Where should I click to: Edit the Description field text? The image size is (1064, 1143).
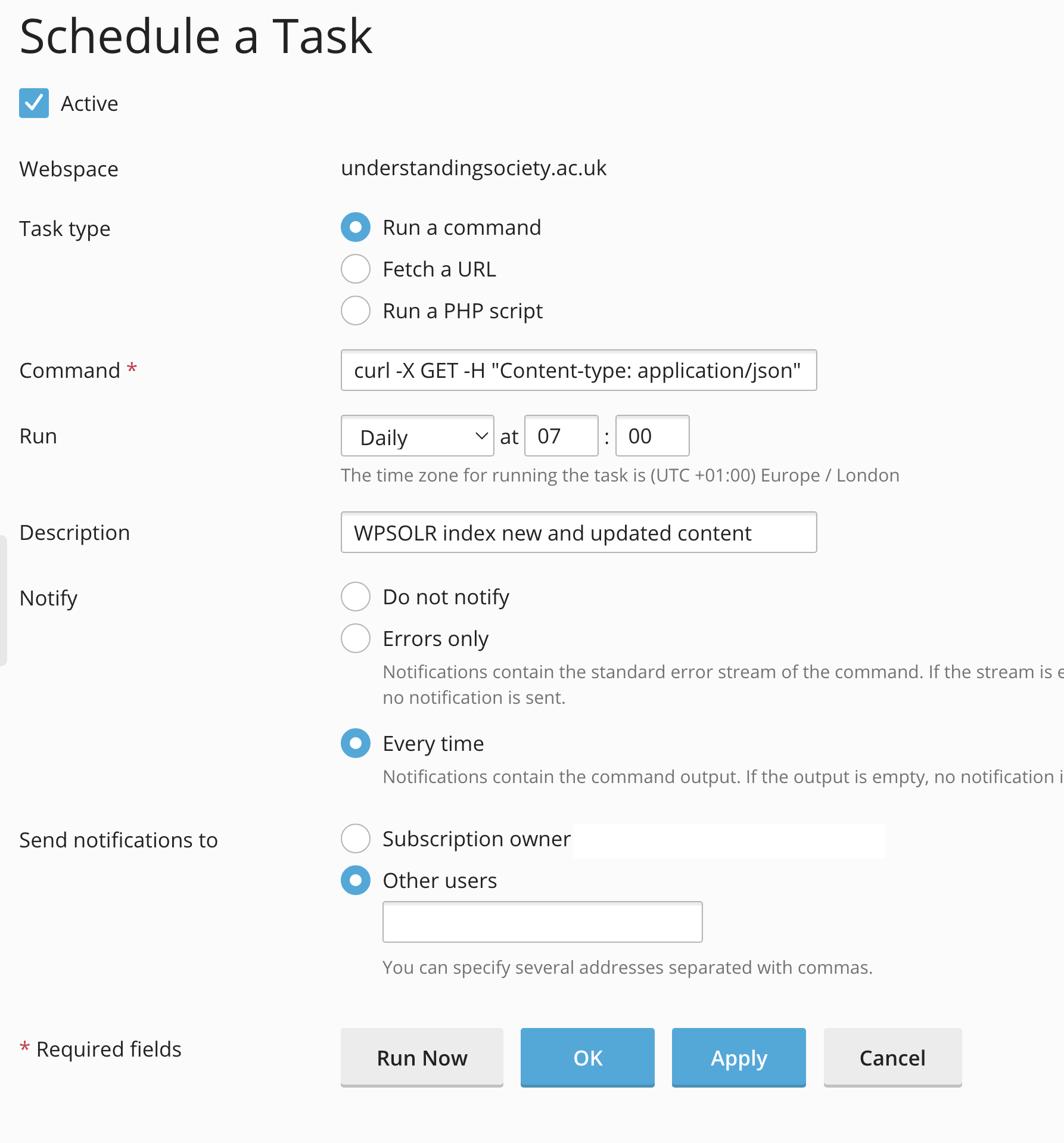578,532
